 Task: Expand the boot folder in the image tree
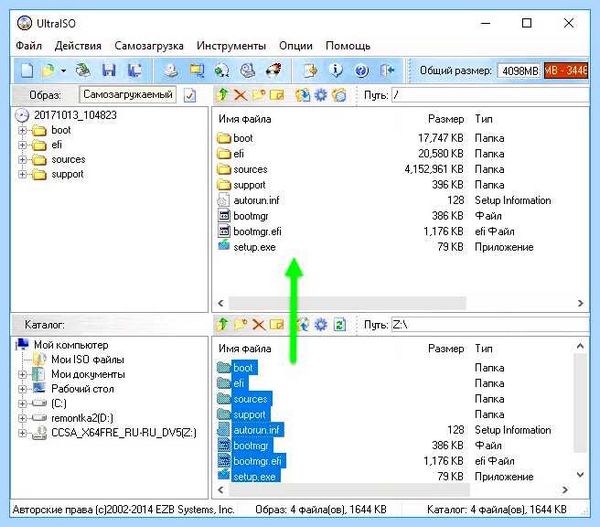coord(23,131)
